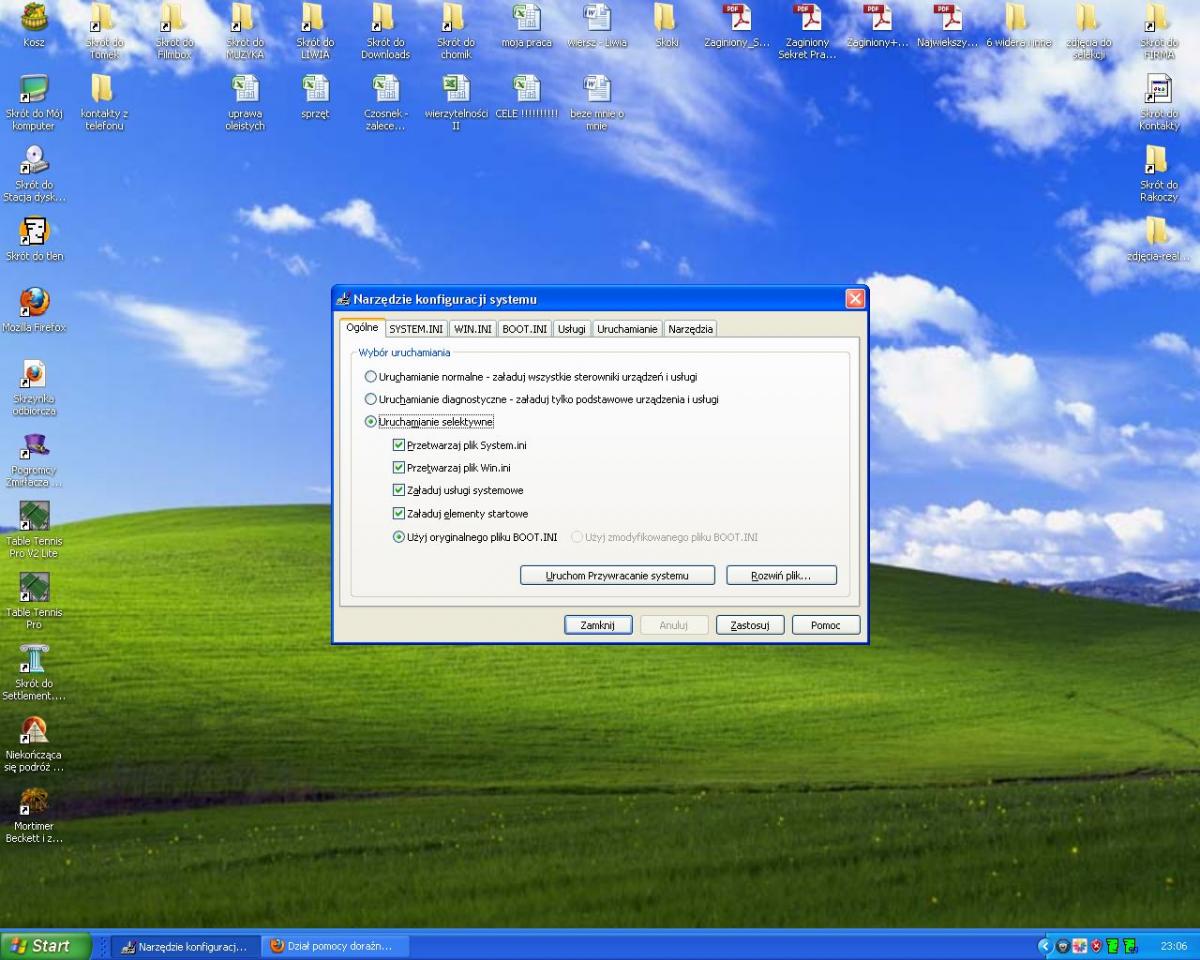Toggle Załaduj elementy startowe checkbox
Screen dimensions: 1200x960
click(x=399, y=513)
